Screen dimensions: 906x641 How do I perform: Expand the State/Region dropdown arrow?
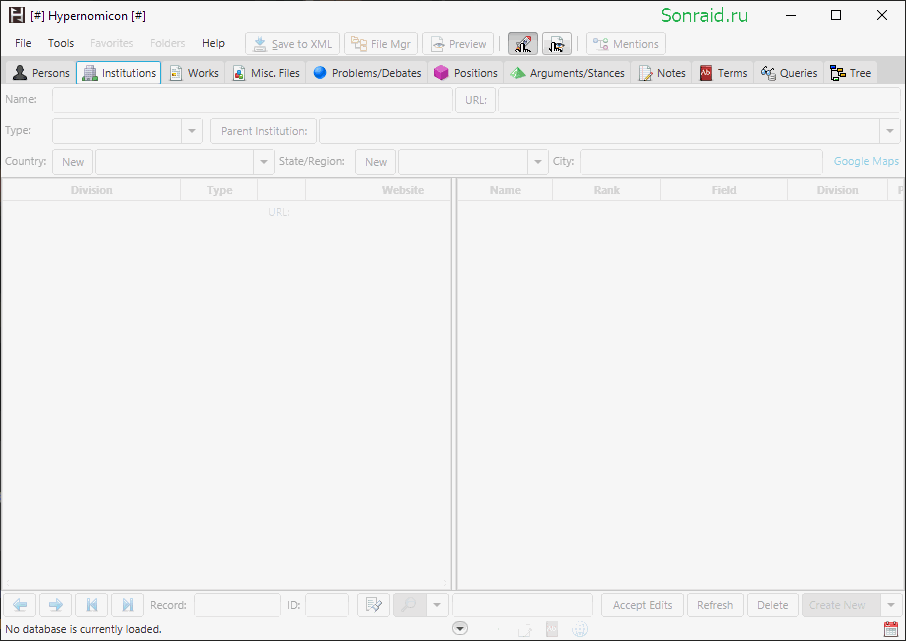[x=537, y=162]
